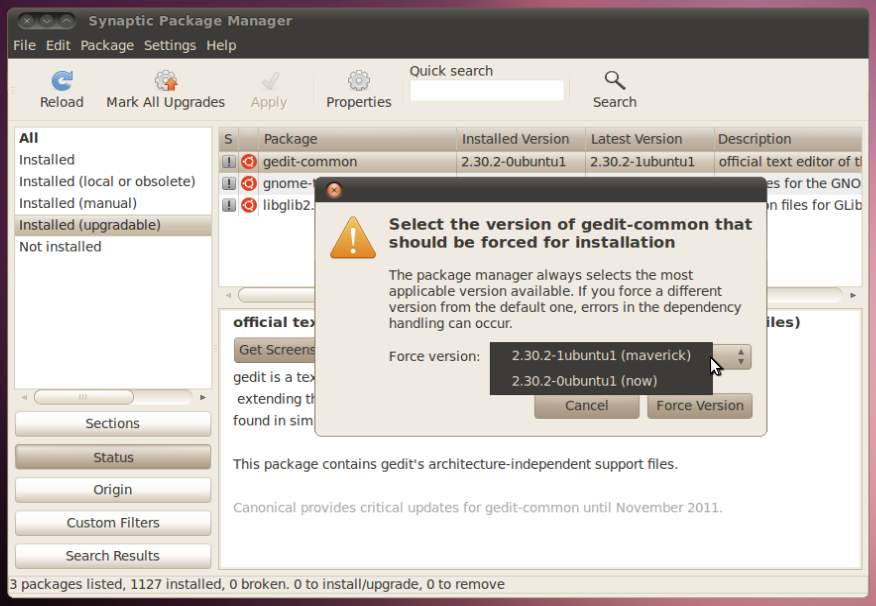
Task: Maximize the Synaptic window
Action: pyautogui.click(x=66, y=21)
